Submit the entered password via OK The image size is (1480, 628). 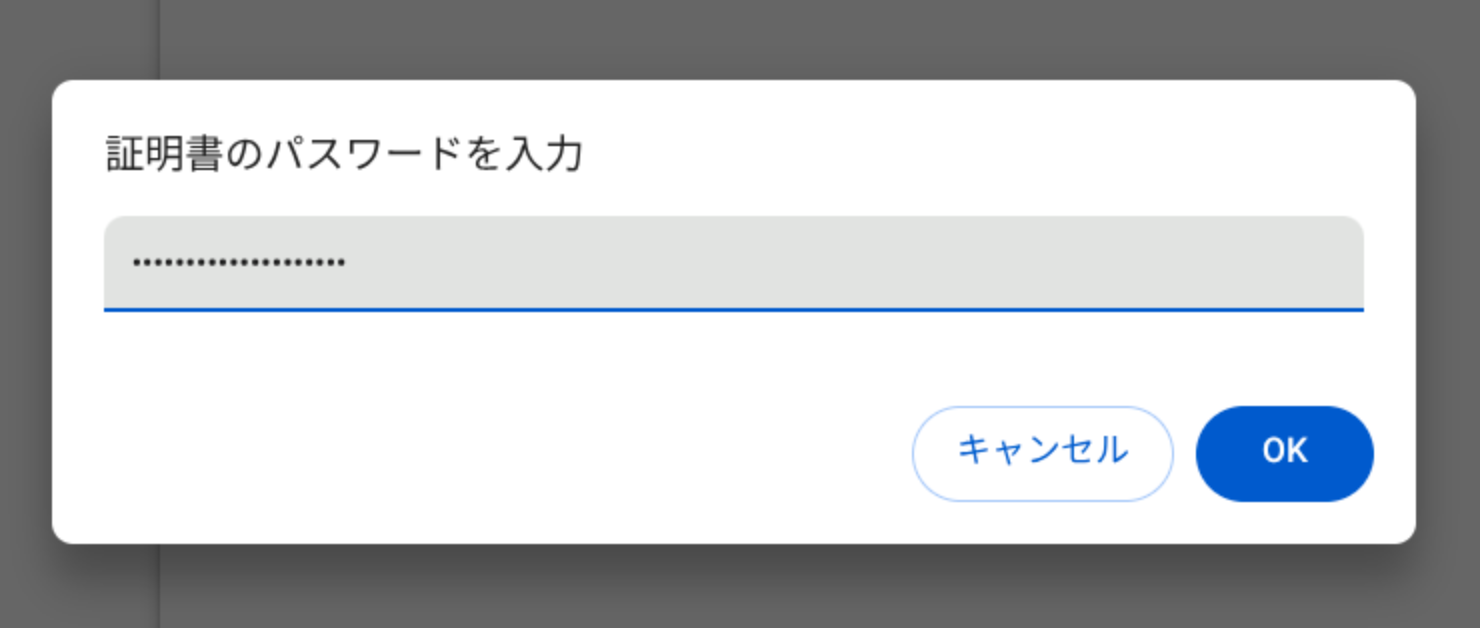click(1284, 453)
